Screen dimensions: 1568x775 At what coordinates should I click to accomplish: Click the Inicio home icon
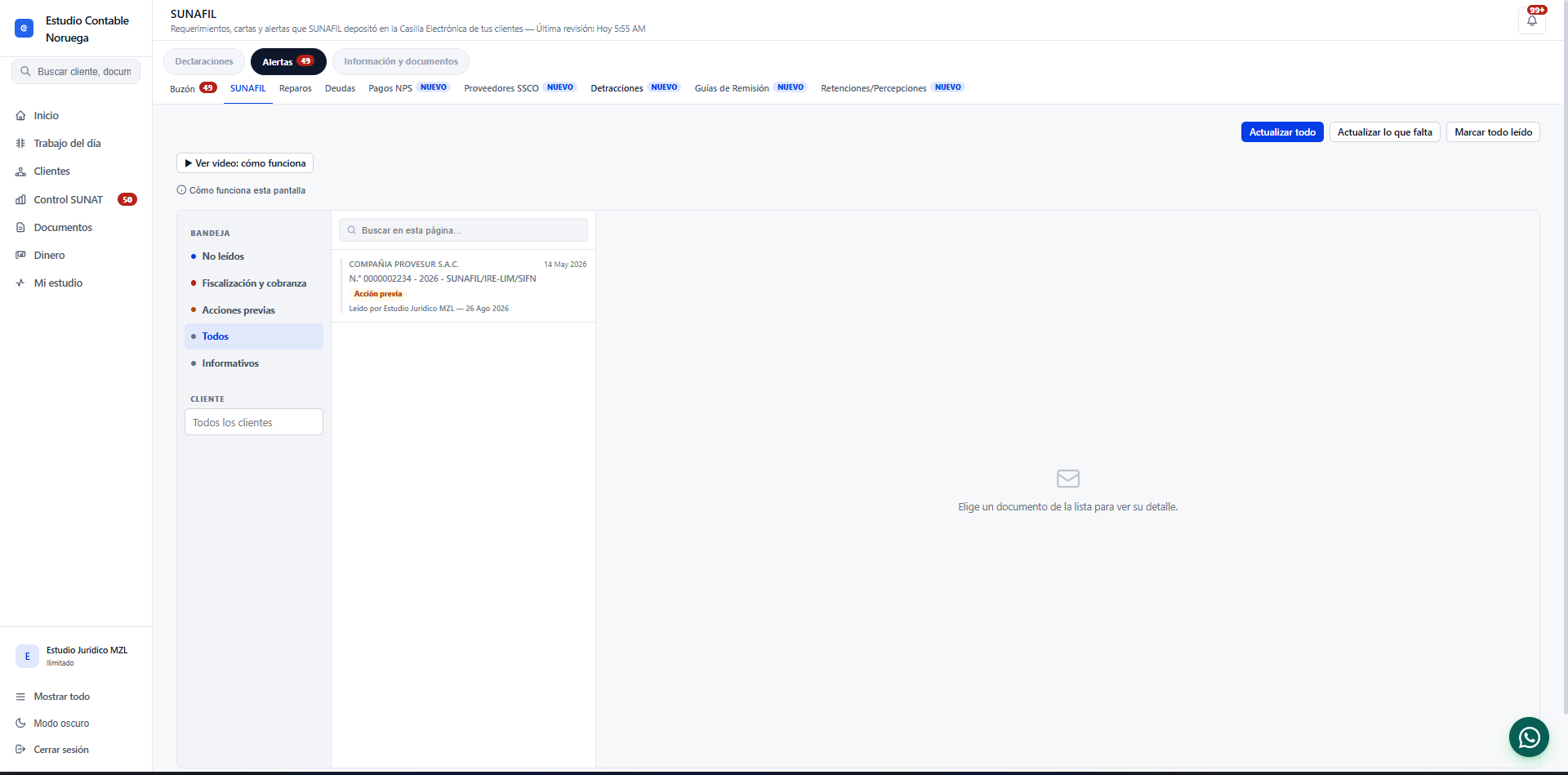[x=20, y=116]
